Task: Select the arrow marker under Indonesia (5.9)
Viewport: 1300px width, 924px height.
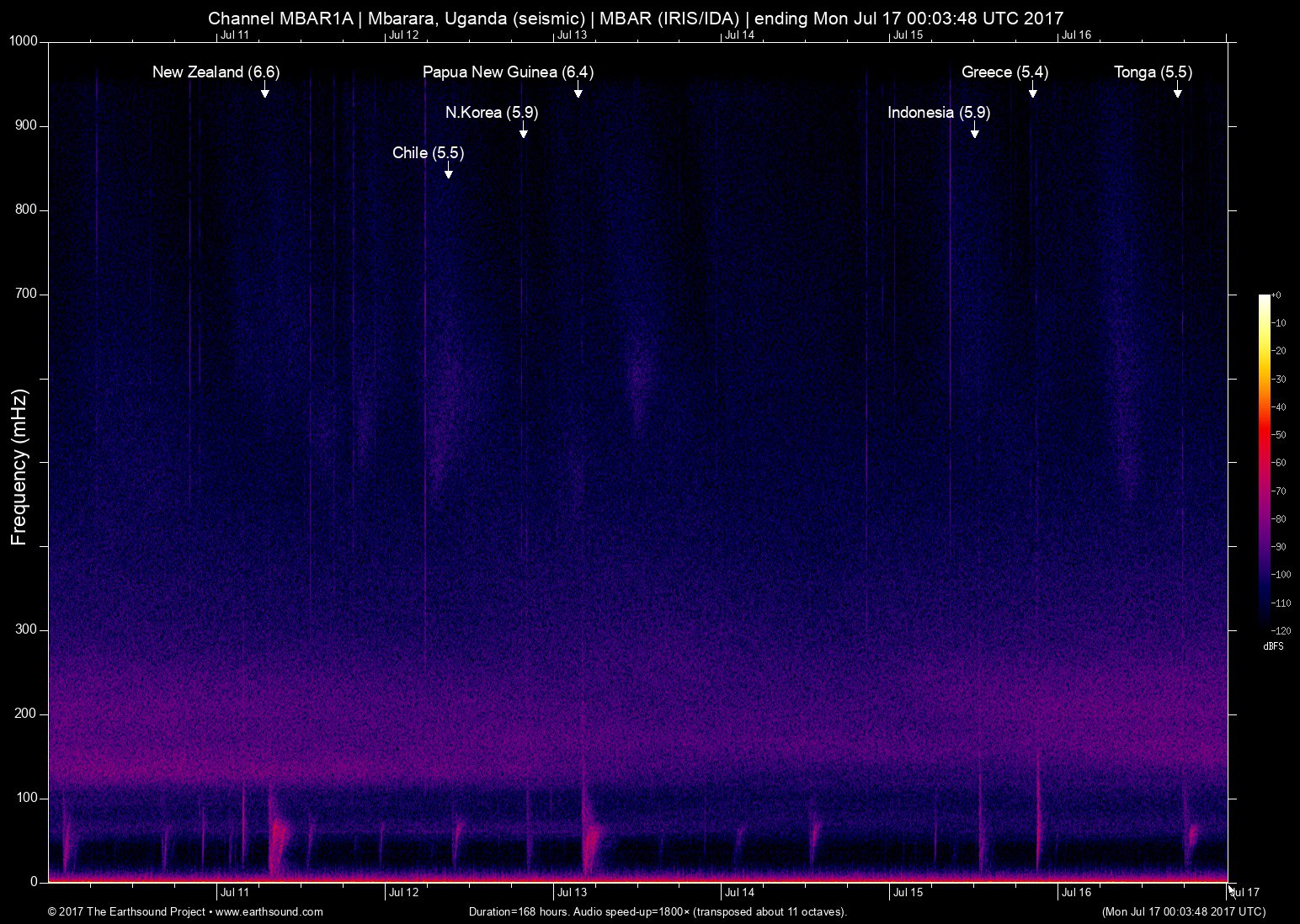Action: pos(974,131)
